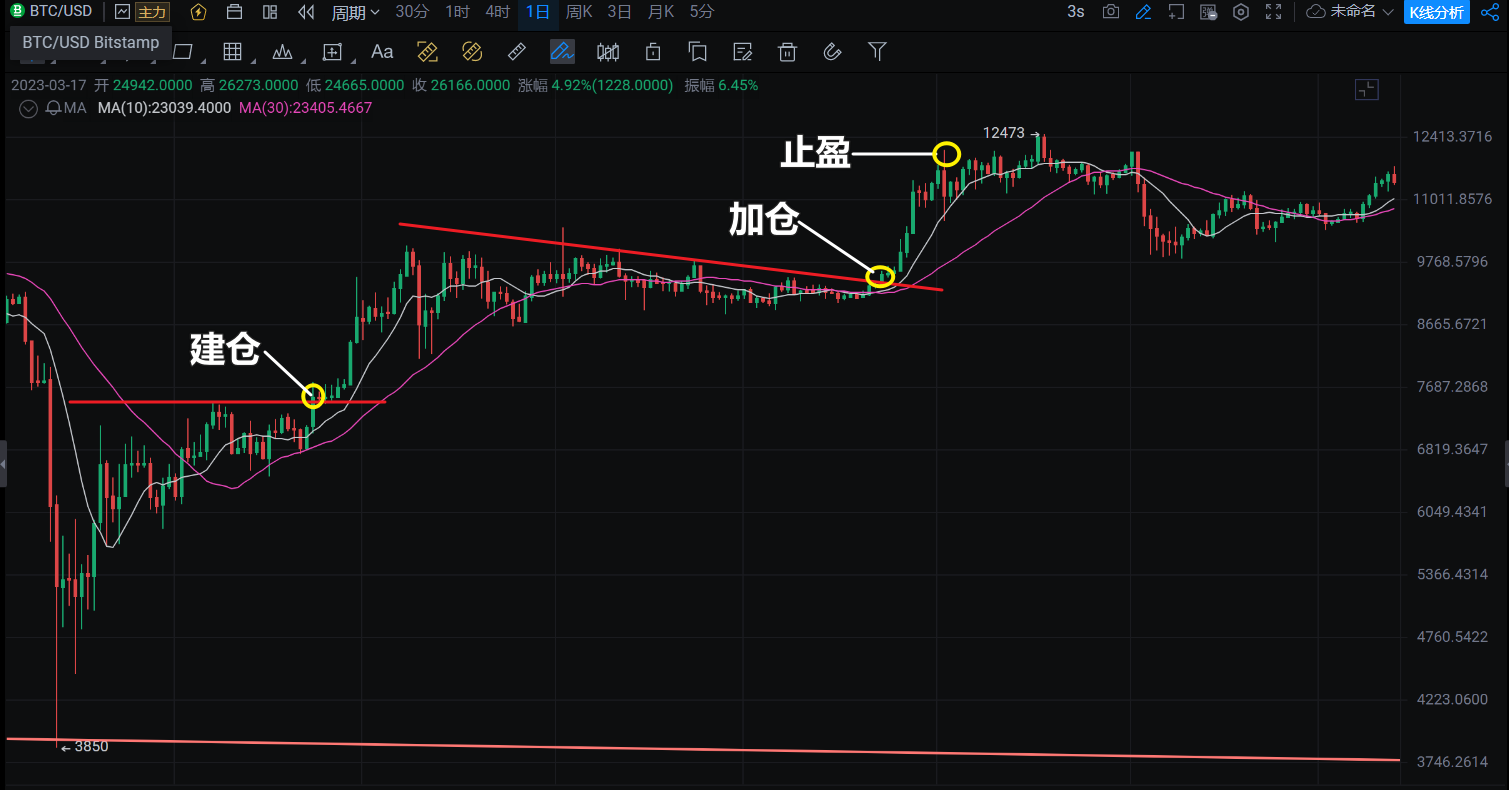This screenshot has height=790, width=1509.
Task: Click the 3s refresh interval setting
Action: pyautogui.click(x=1075, y=12)
